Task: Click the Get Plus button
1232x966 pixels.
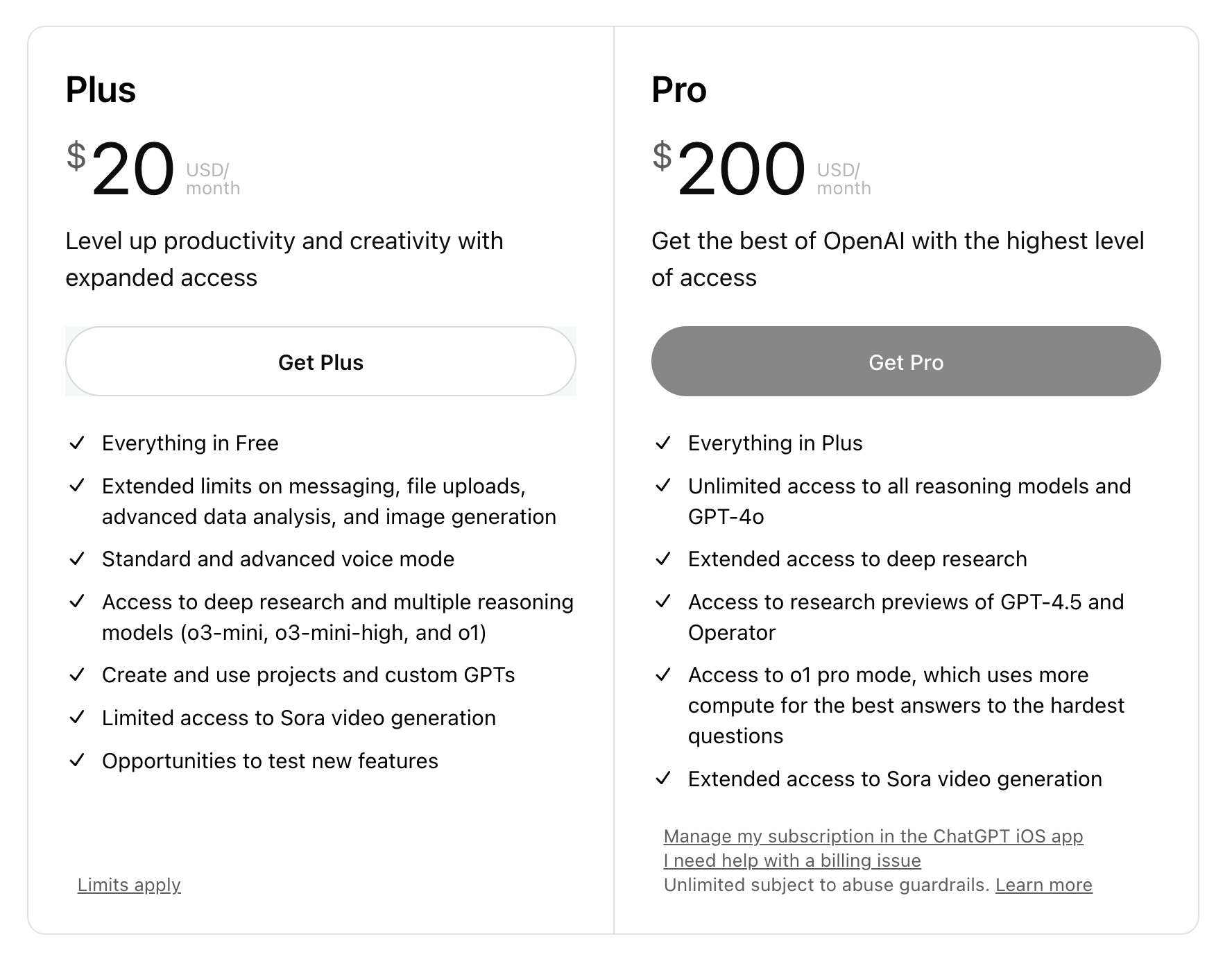Action: [320, 362]
